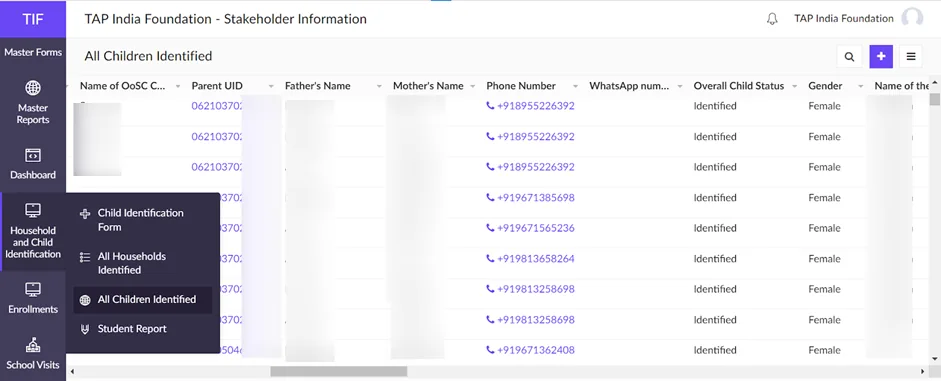Open the Father's Name column dropdown arrow

click(379, 86)
